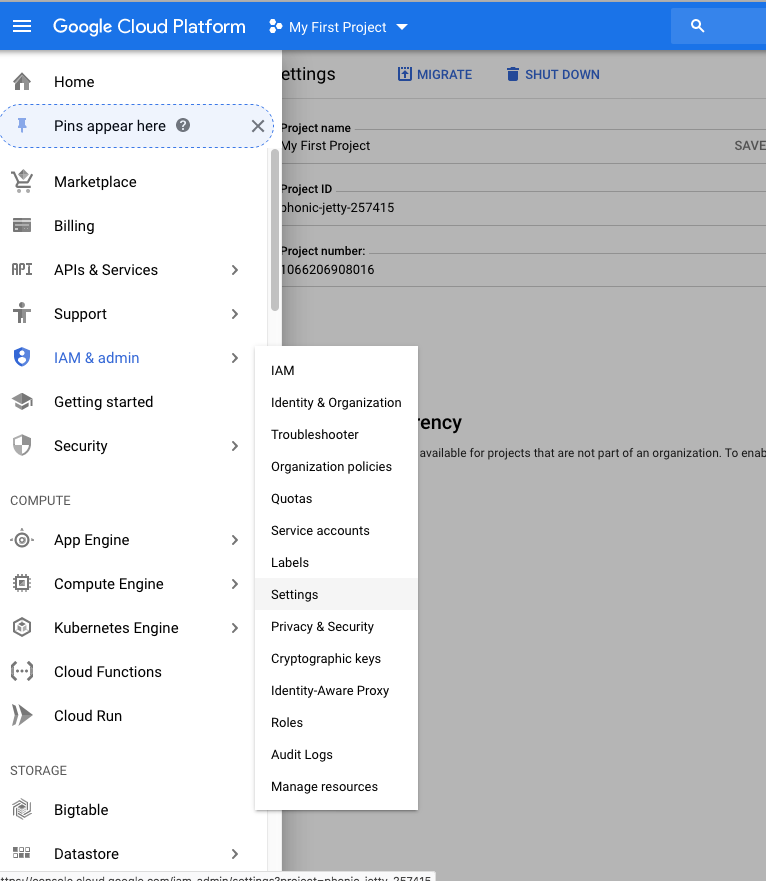Click the API icon for APIs & Services
The height and width of the screenshot is (881, 766).
coord(22,269)
